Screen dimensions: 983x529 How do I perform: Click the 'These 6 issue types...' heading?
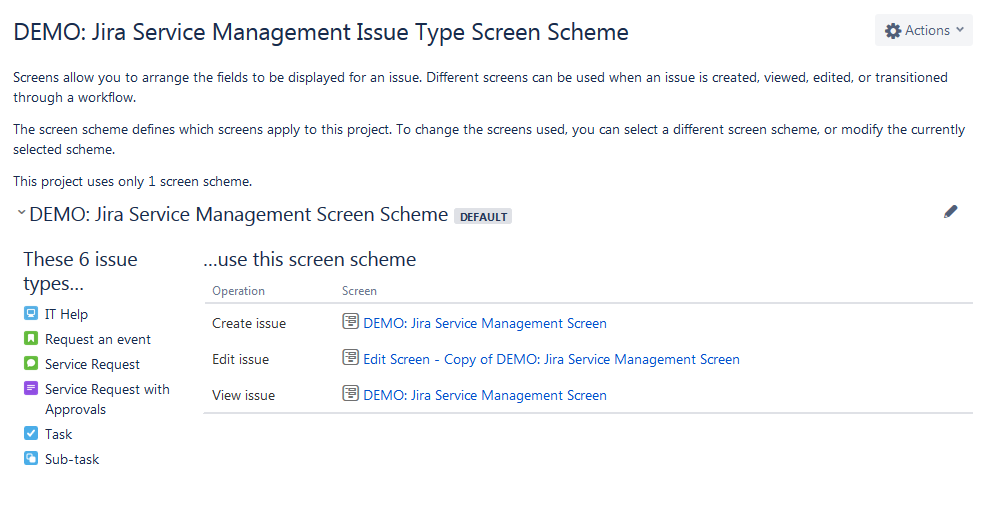(x=80, y=271)
